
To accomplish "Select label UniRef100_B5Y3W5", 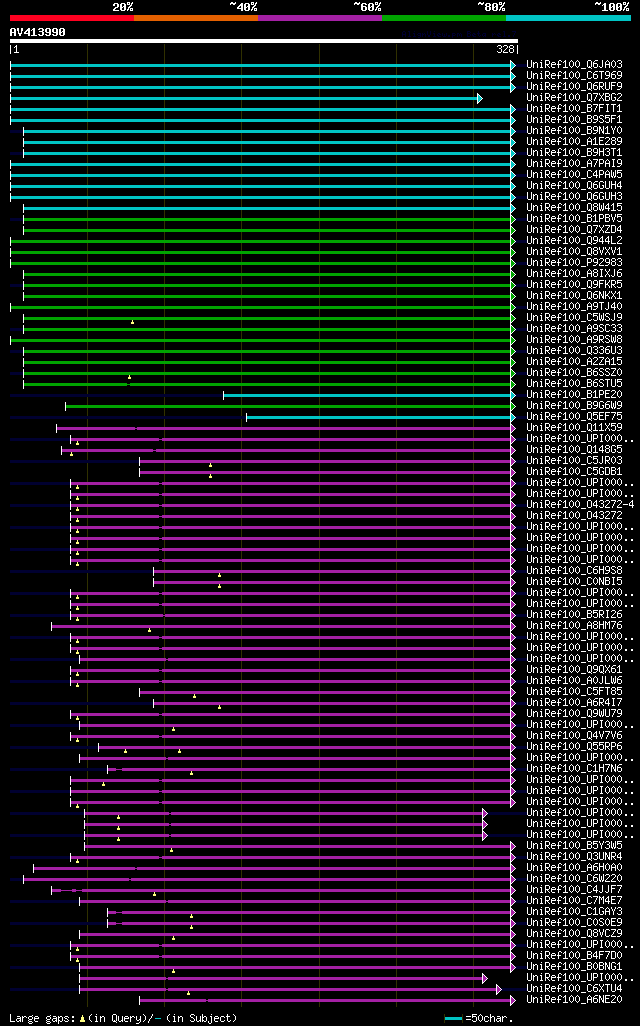I will tap(574, 845).
